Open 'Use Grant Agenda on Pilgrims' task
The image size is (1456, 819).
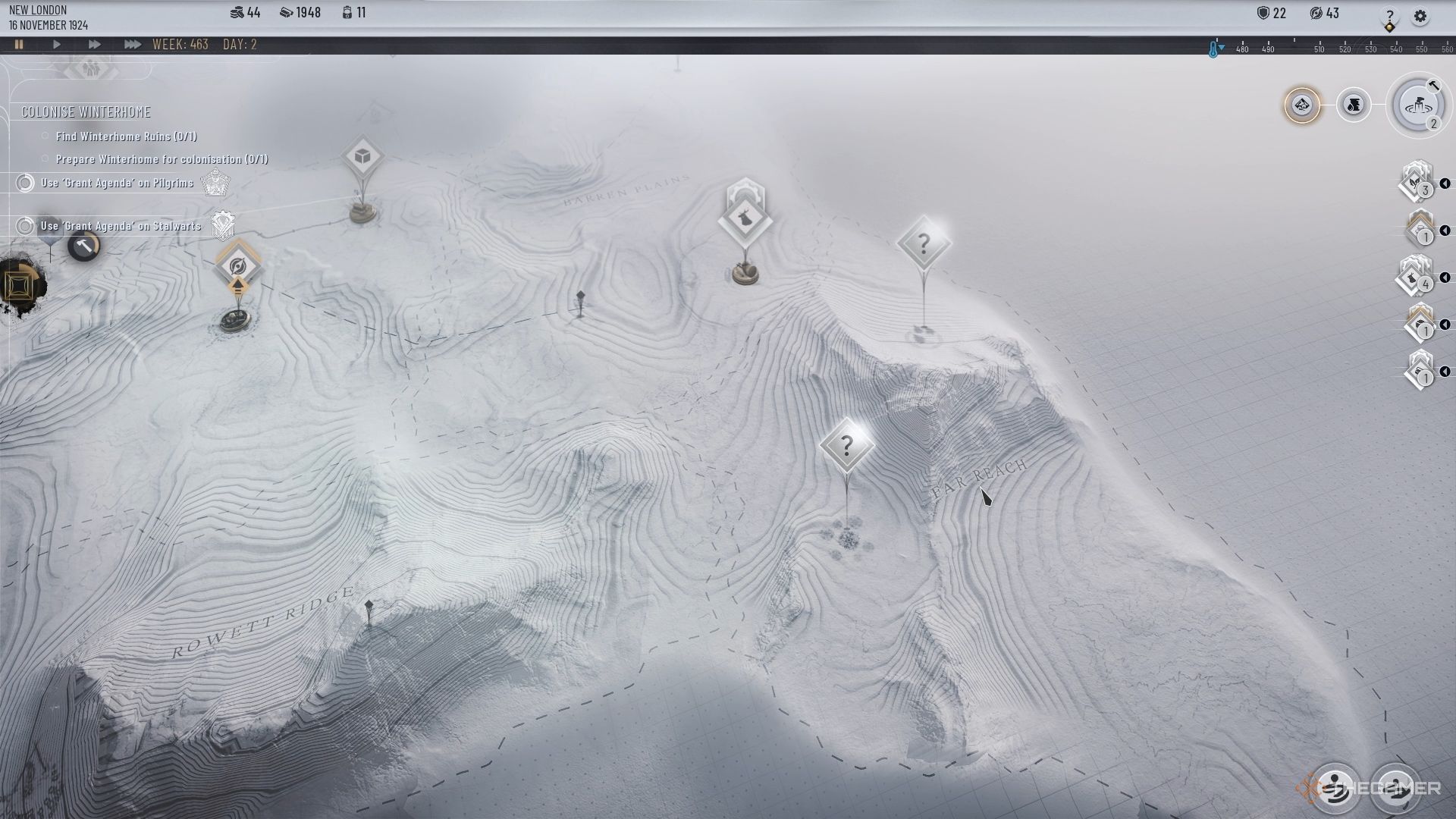(117, 183)
